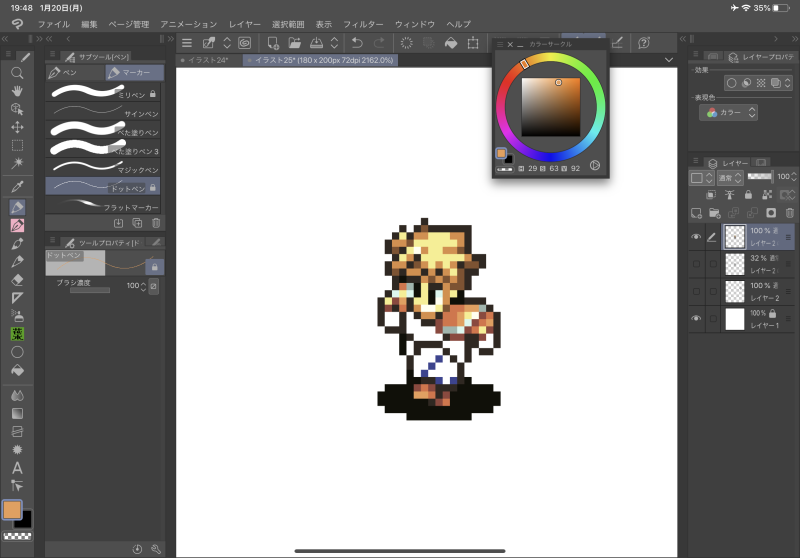Delete layer with trash icon in layer panel
The width and height of the screenshot is (800, 558).
[789, 213]
